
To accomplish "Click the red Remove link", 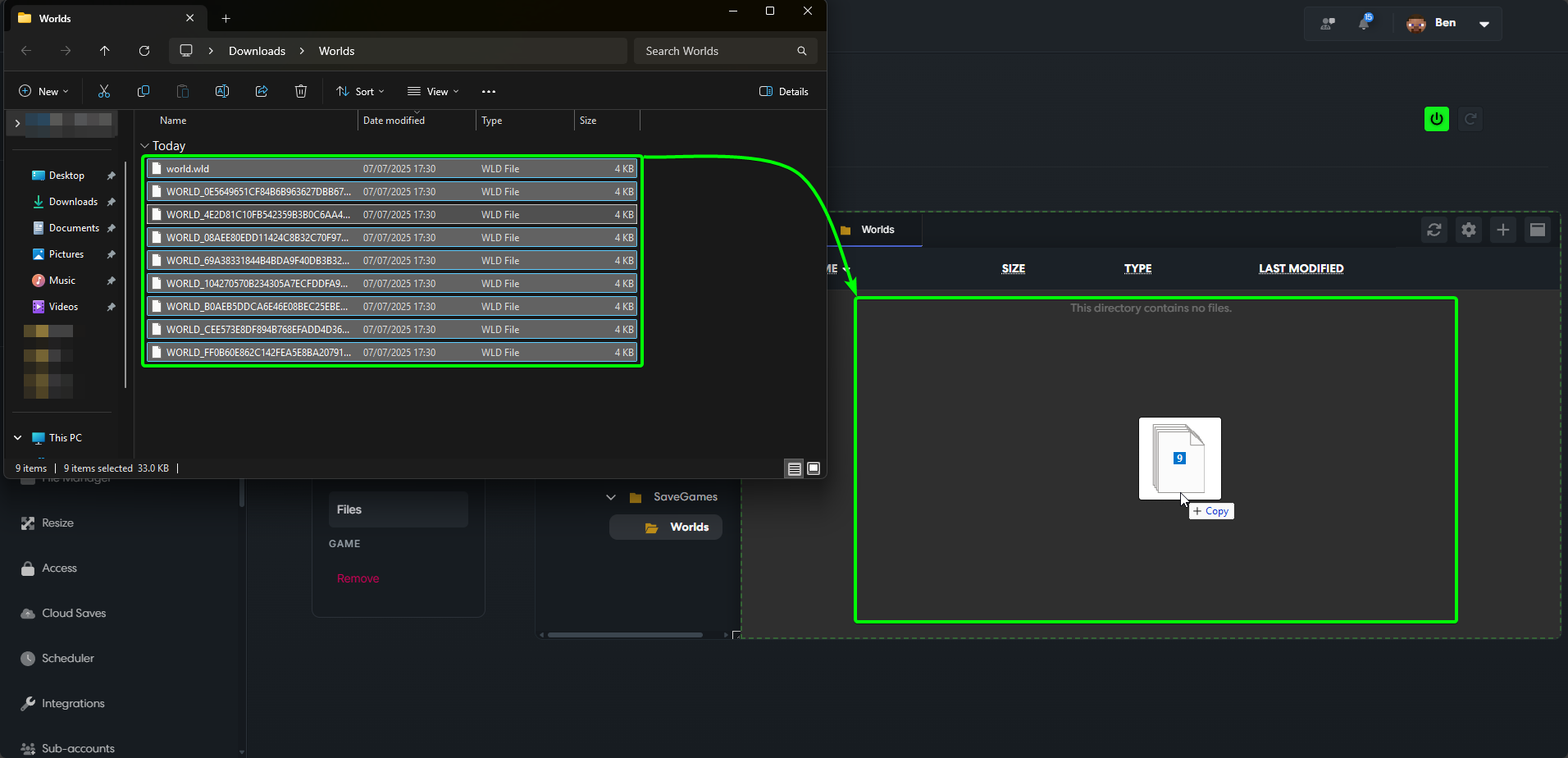I will click(358, 578).
